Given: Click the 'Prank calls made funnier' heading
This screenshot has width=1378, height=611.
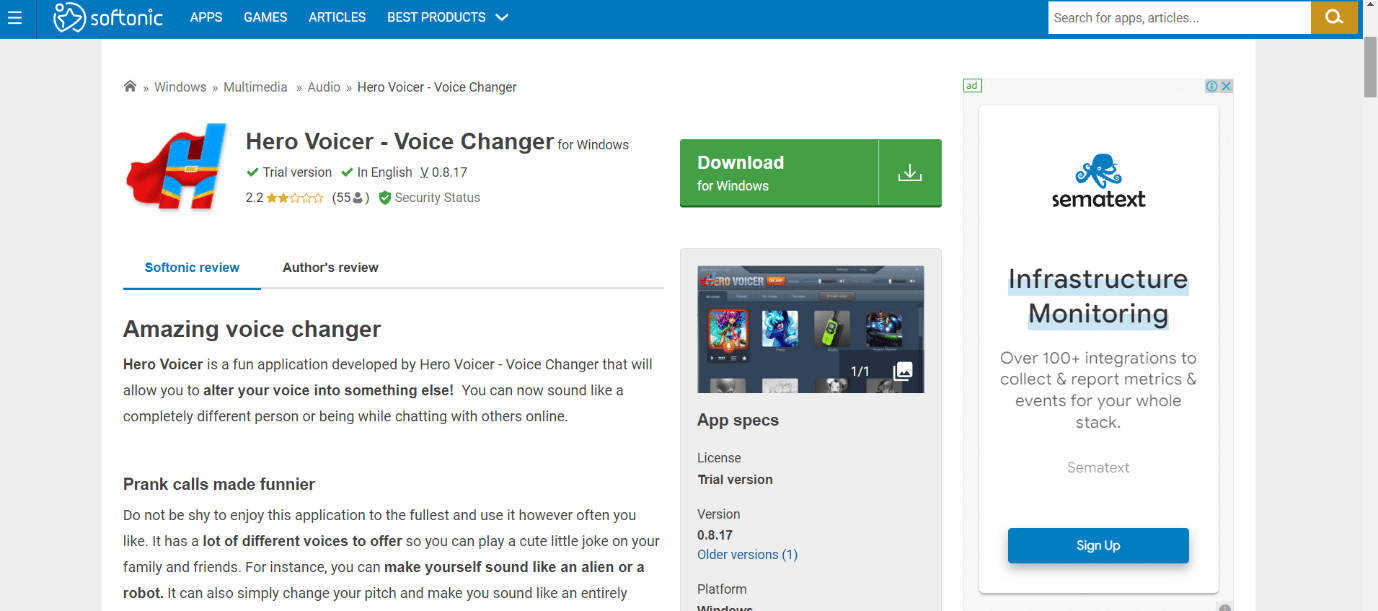Looking at the screenshot, I should (219, 484).
